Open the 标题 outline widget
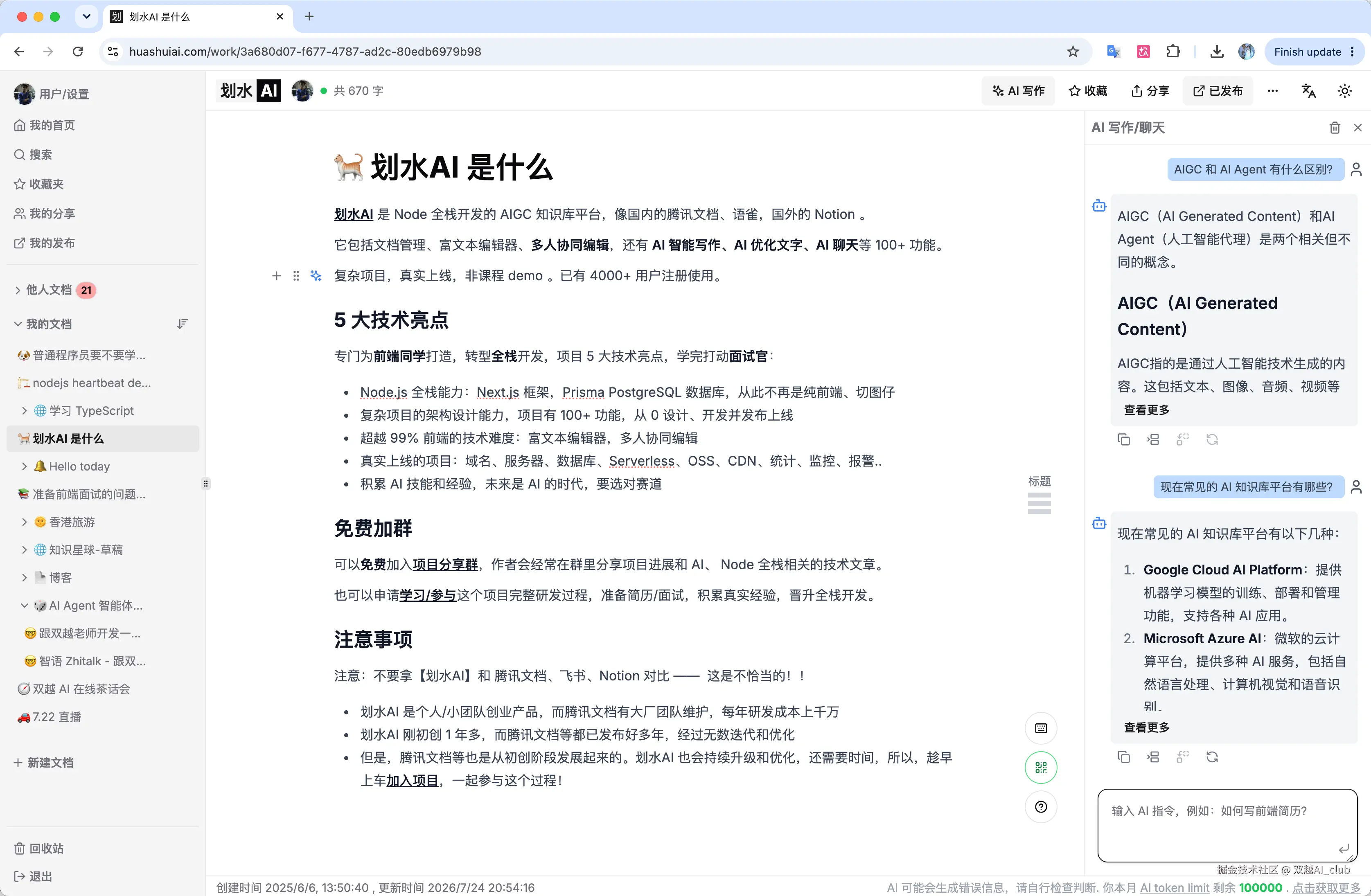 tap(1039, 495)
